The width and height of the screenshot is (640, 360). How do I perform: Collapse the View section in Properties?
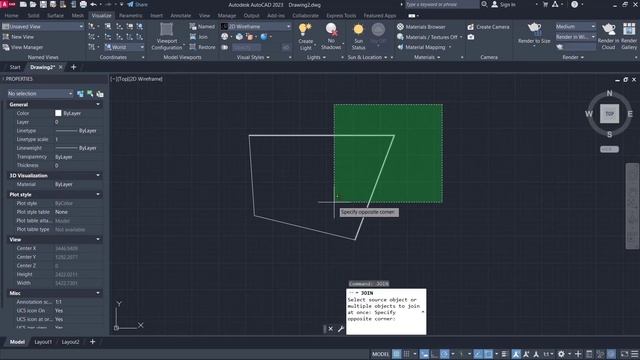[98, 239]
